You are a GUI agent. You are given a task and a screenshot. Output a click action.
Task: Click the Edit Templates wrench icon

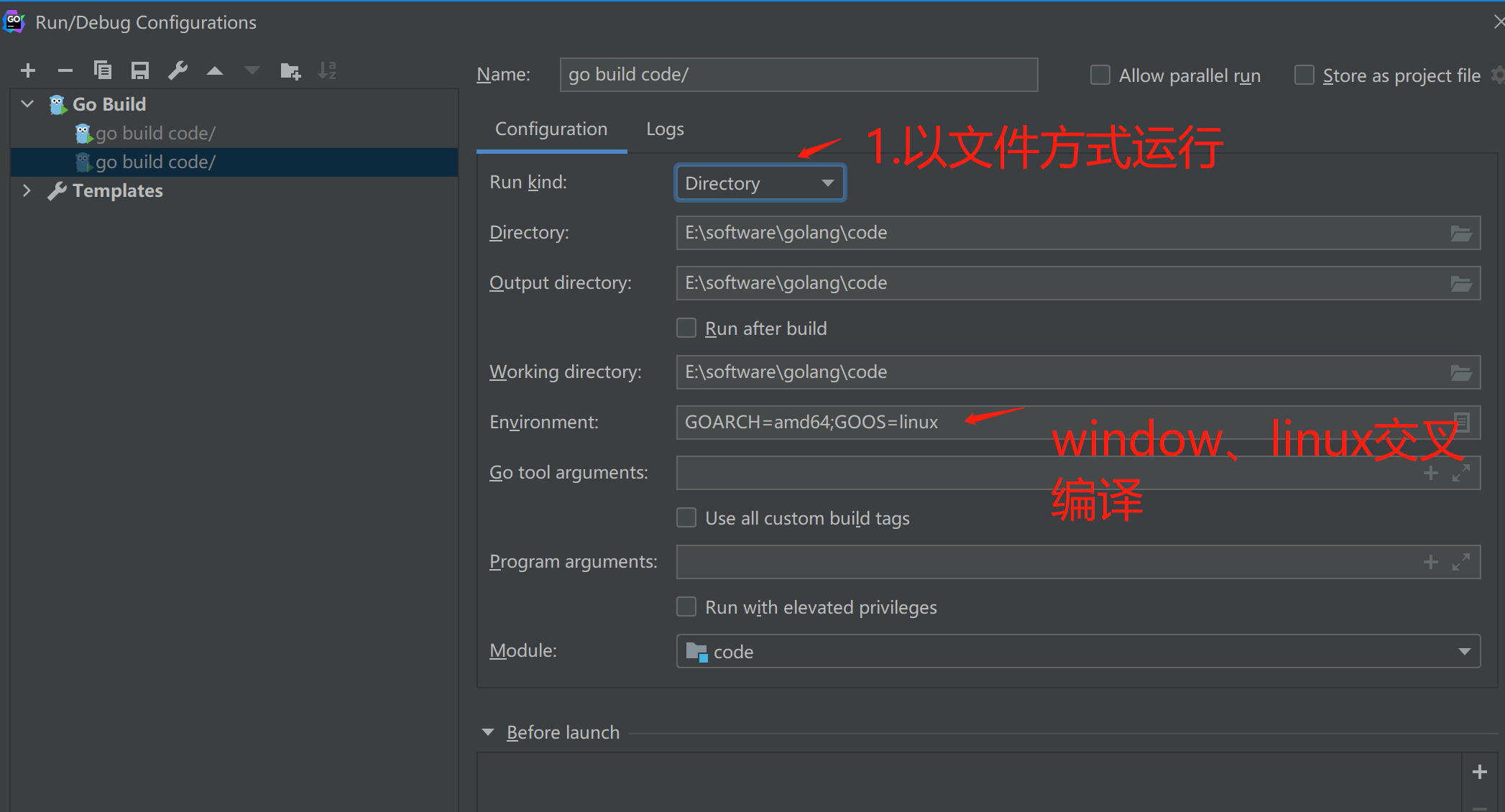pos(178,70)
